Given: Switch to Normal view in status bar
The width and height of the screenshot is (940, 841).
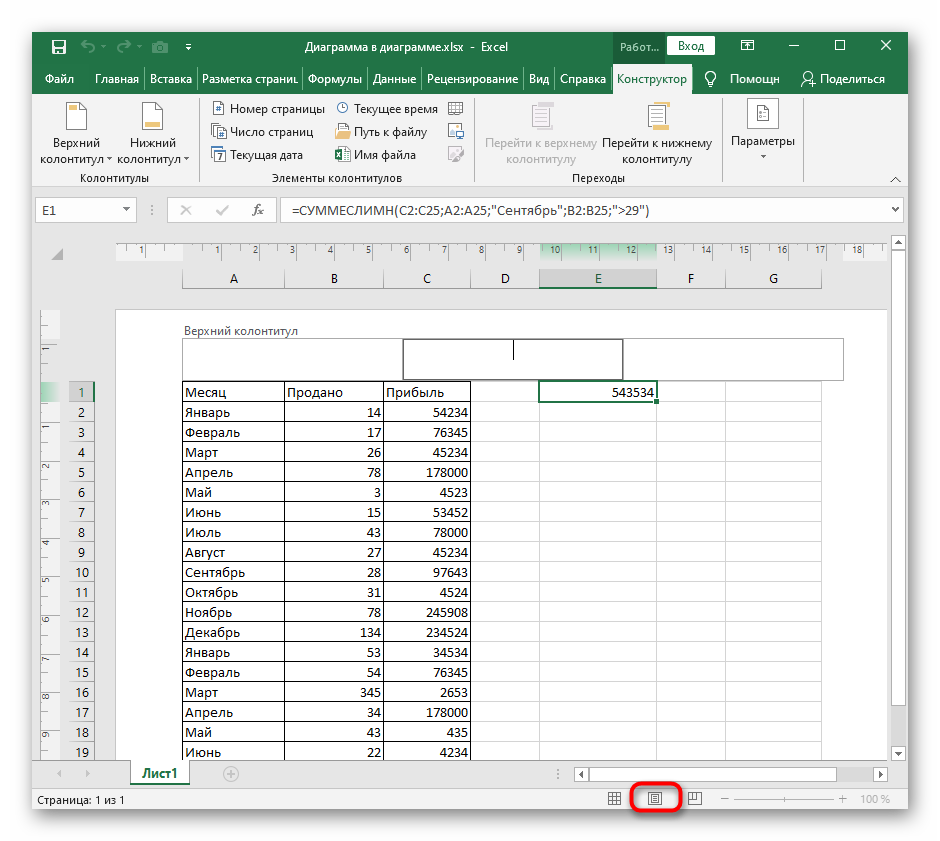Looking at the screenshot, I should point(616,799).
